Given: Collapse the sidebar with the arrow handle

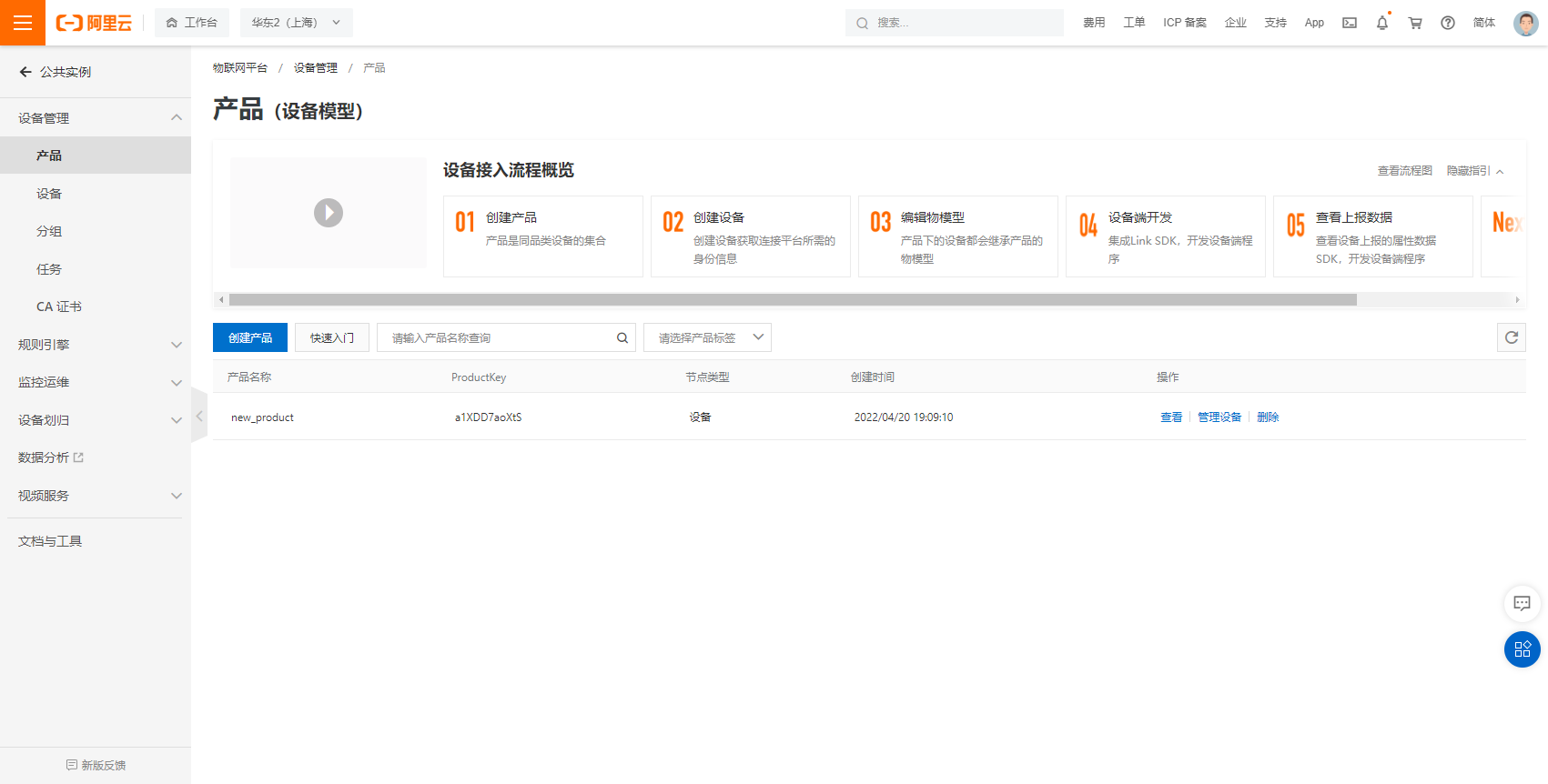Looking at the screenshot, I should coord(199,416).
